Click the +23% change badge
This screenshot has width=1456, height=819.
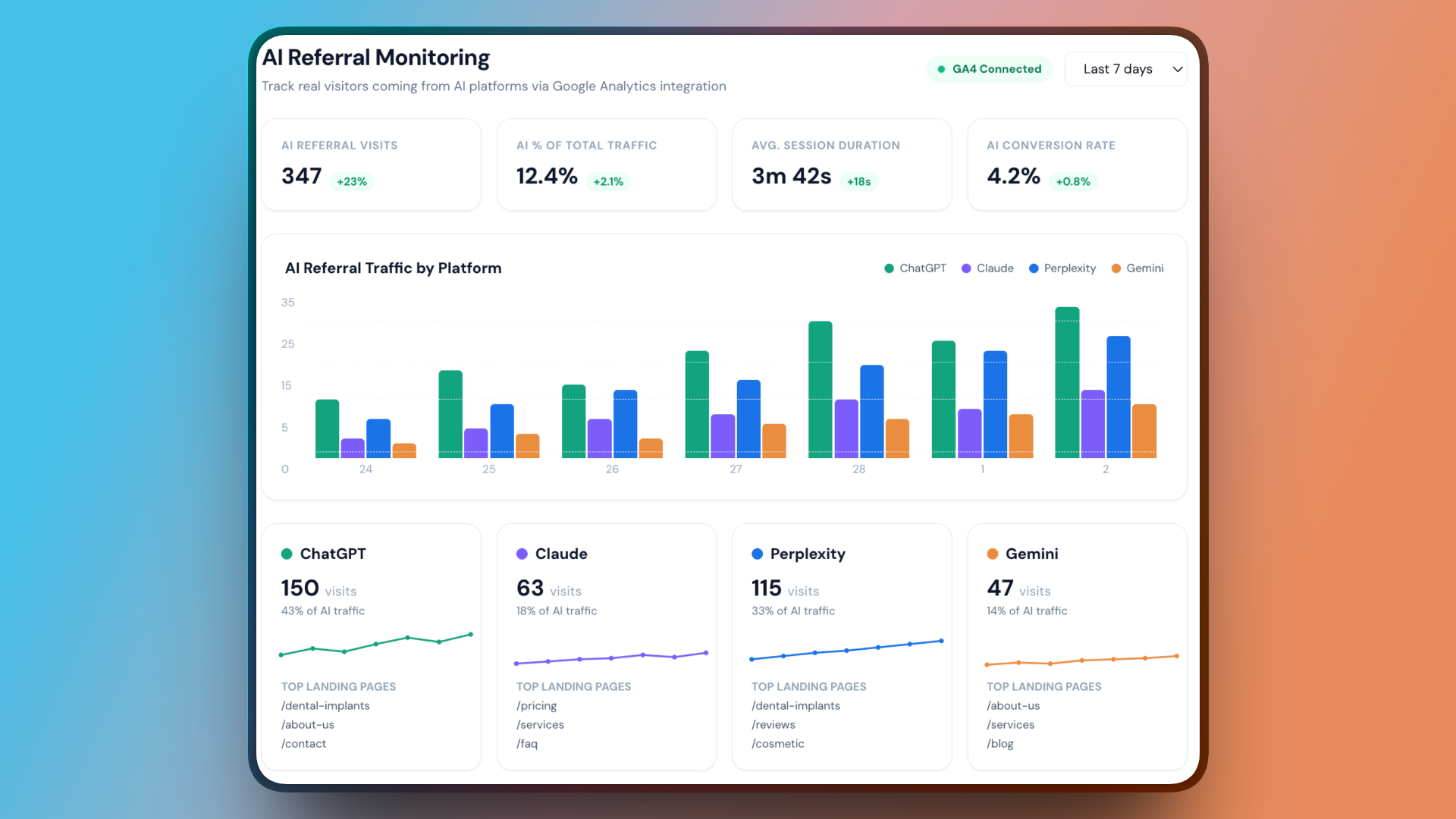352,182
